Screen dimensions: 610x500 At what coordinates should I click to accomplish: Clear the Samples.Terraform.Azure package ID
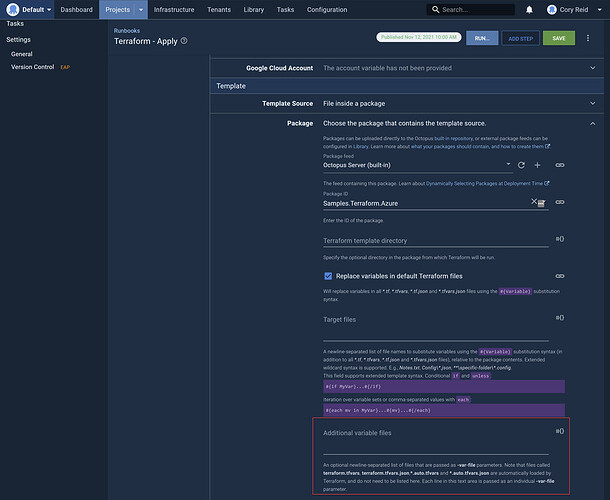pyautogui.click(x=534, y=201)
